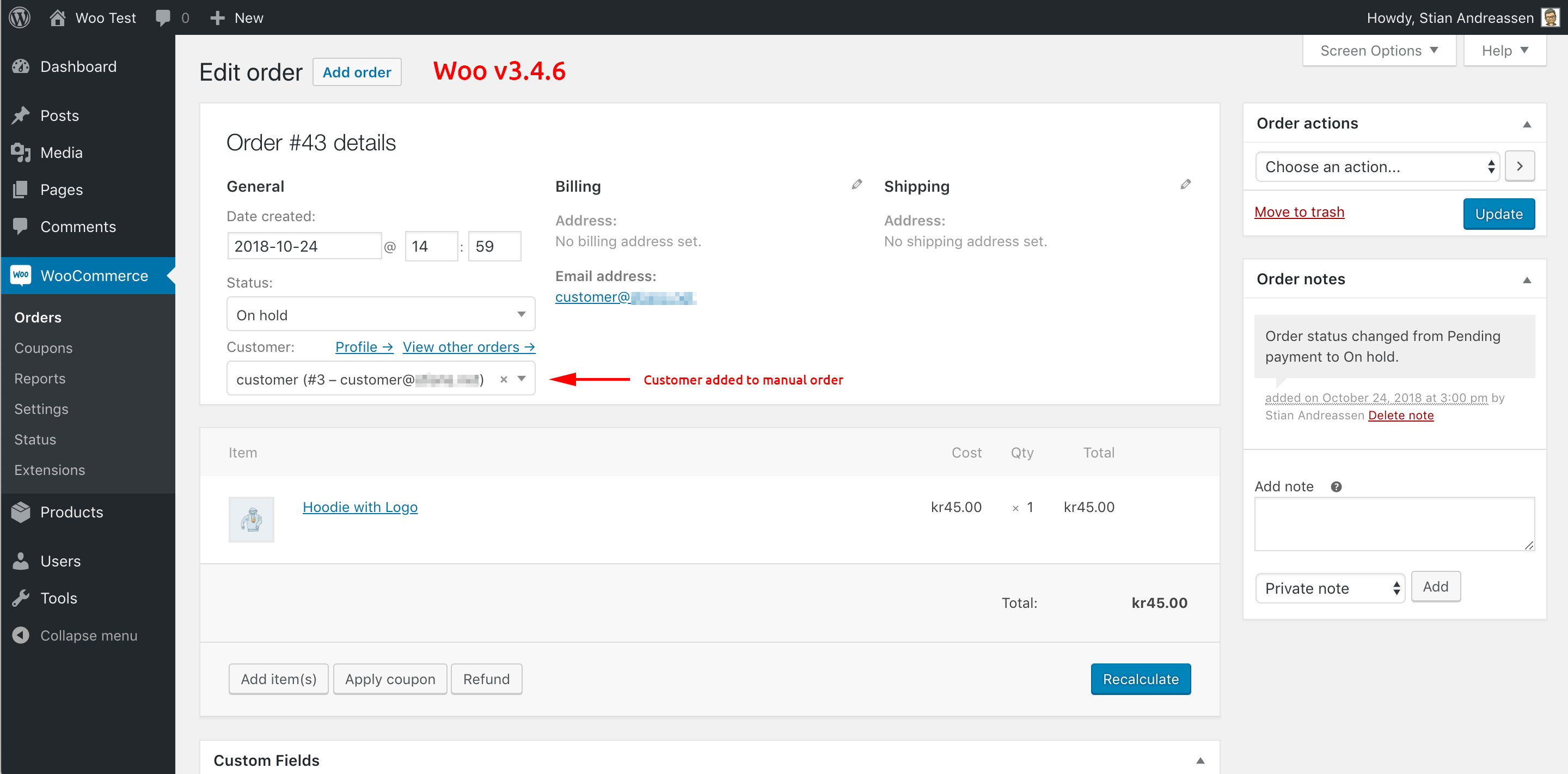Click the Add note text area
The width and height of the screenshot is (1568, 774).
point(1394,523)
